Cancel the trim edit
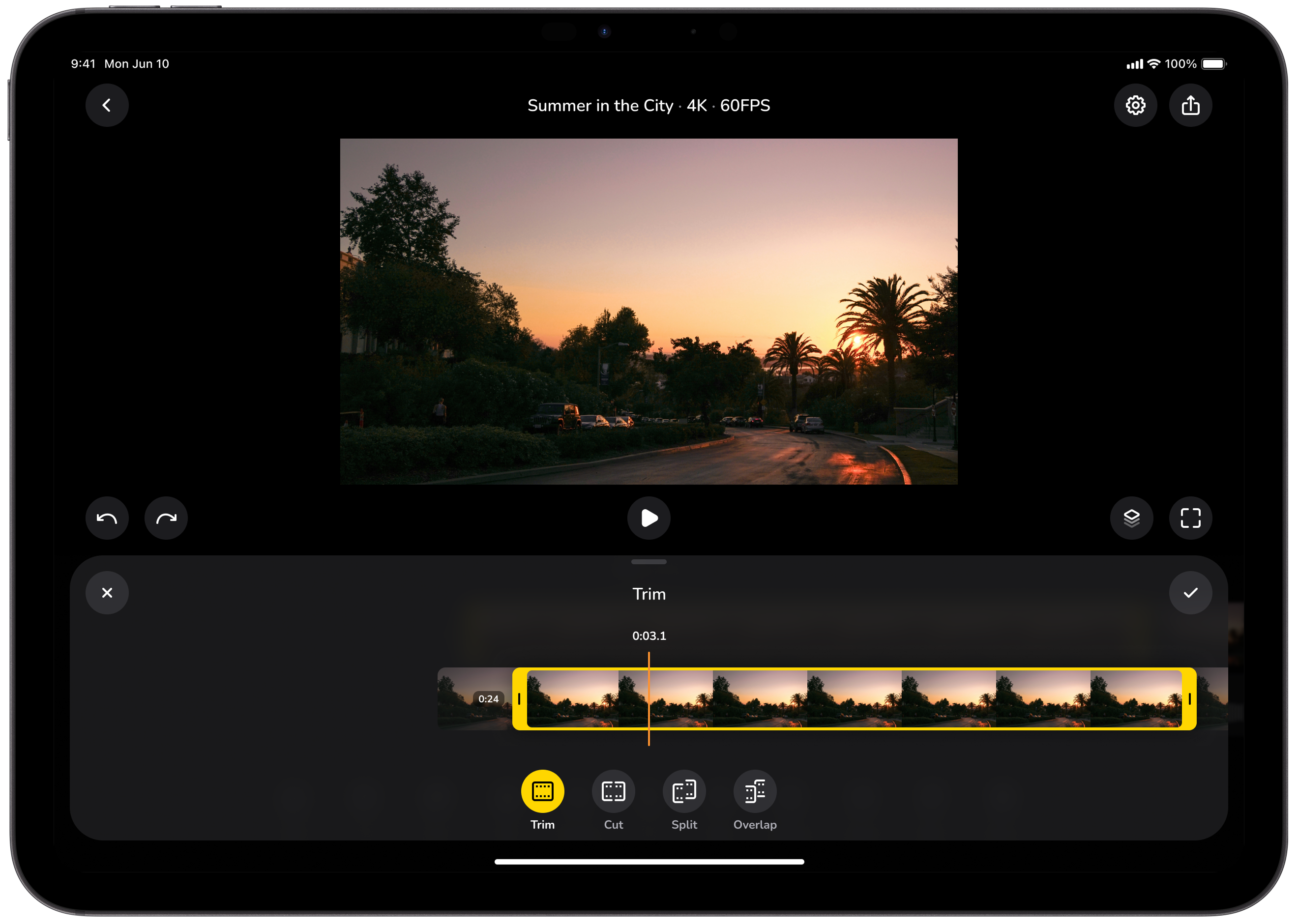This screenshot has width=1298, height=924. click(x=107, y=593)
